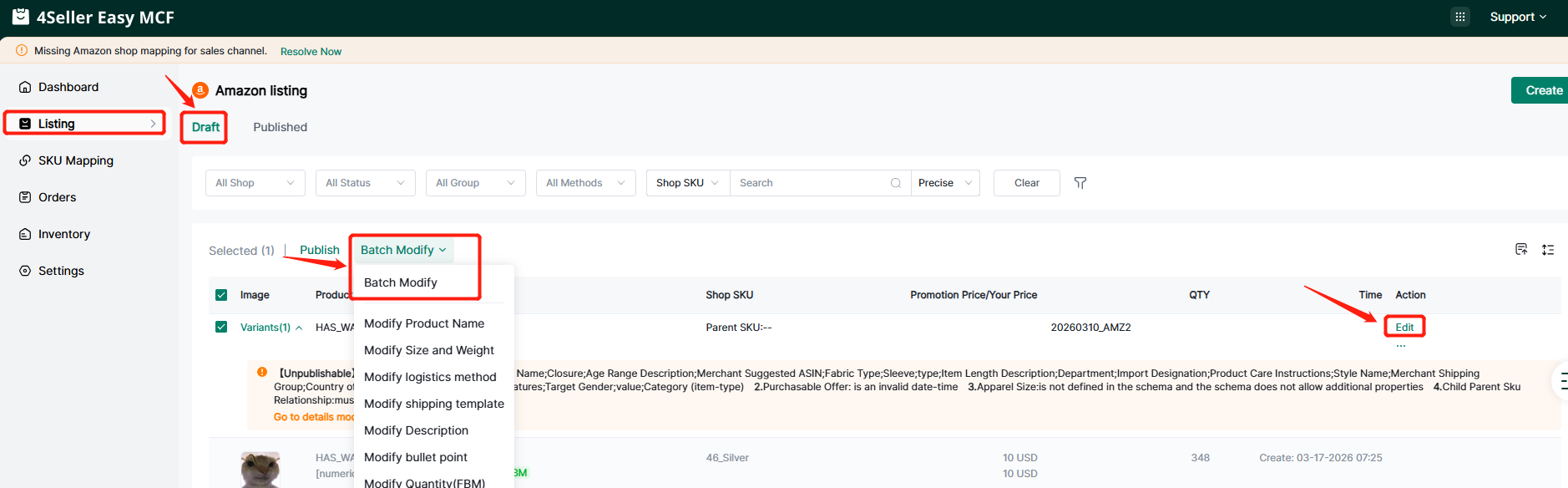Click the product thumbnail image

click(260, 469)
